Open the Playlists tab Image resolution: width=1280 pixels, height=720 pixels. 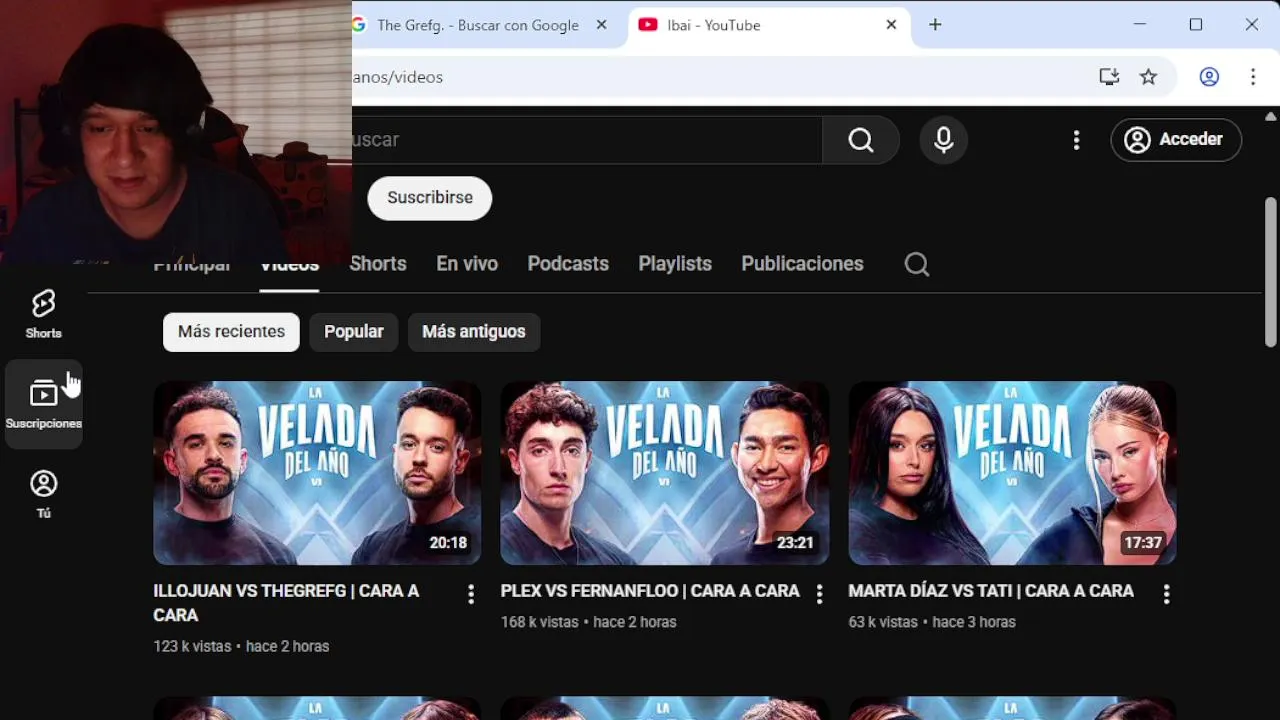pos(675,264)
